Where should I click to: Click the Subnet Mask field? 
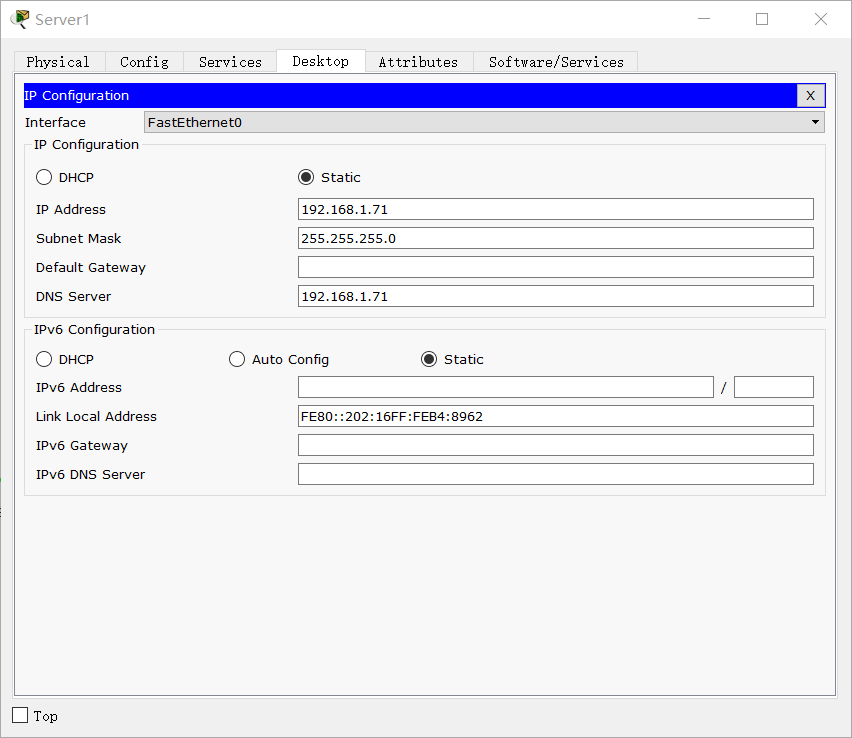point(555,238)
